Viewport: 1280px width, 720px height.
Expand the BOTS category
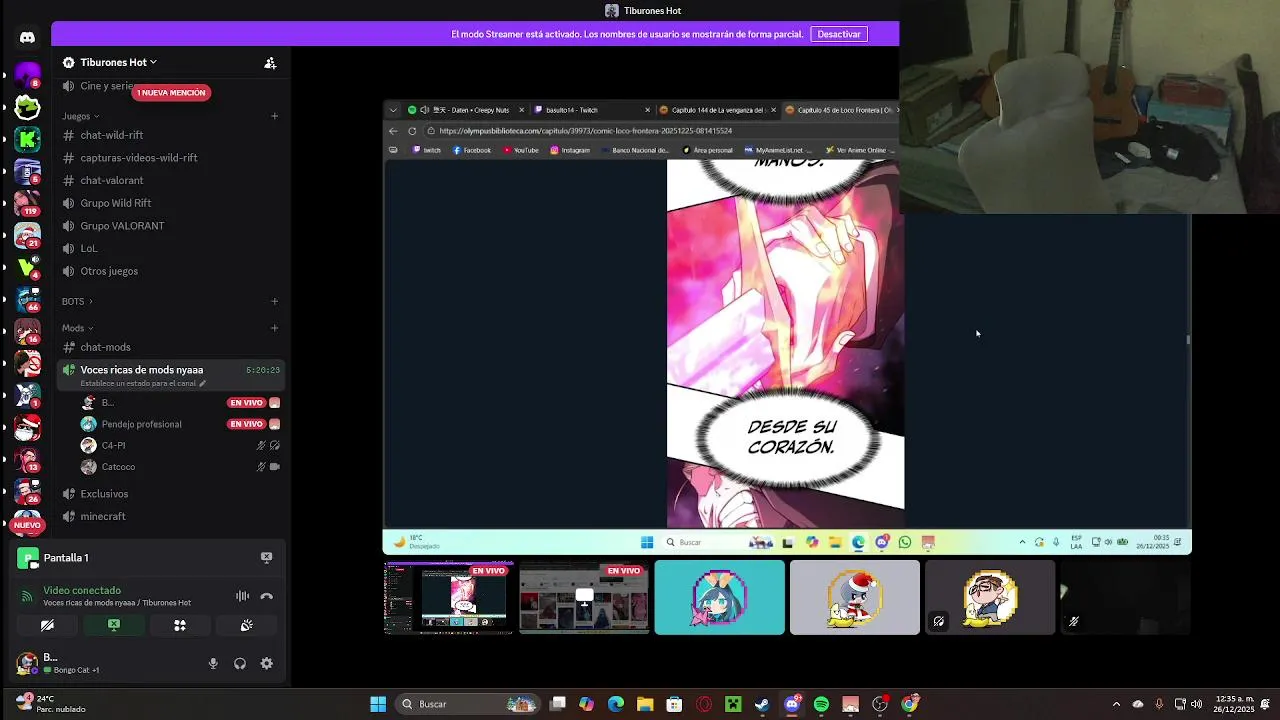(77, 301)
